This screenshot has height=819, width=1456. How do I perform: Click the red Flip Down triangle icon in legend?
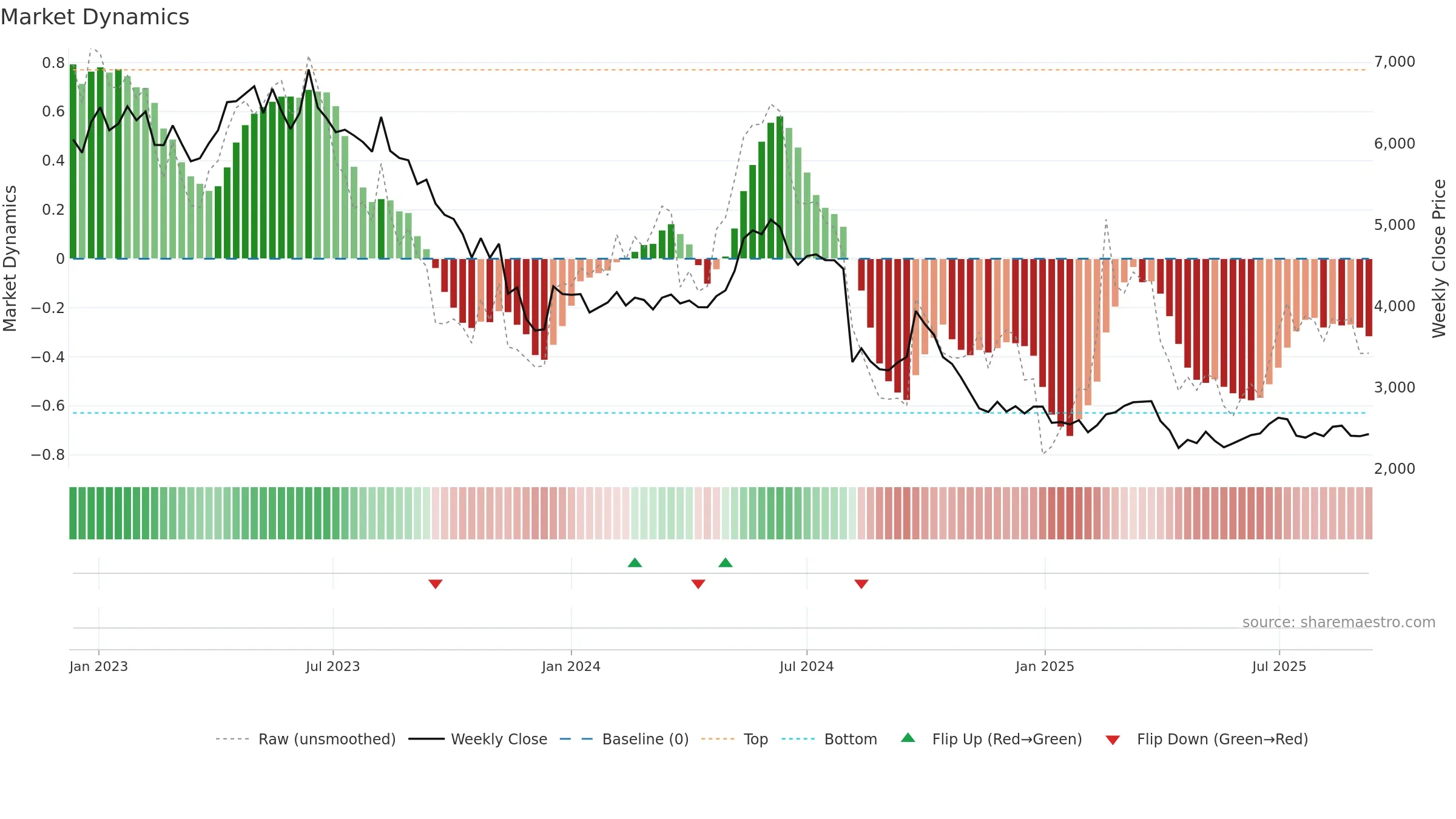pyautogui.click(x=1113, y=740)
